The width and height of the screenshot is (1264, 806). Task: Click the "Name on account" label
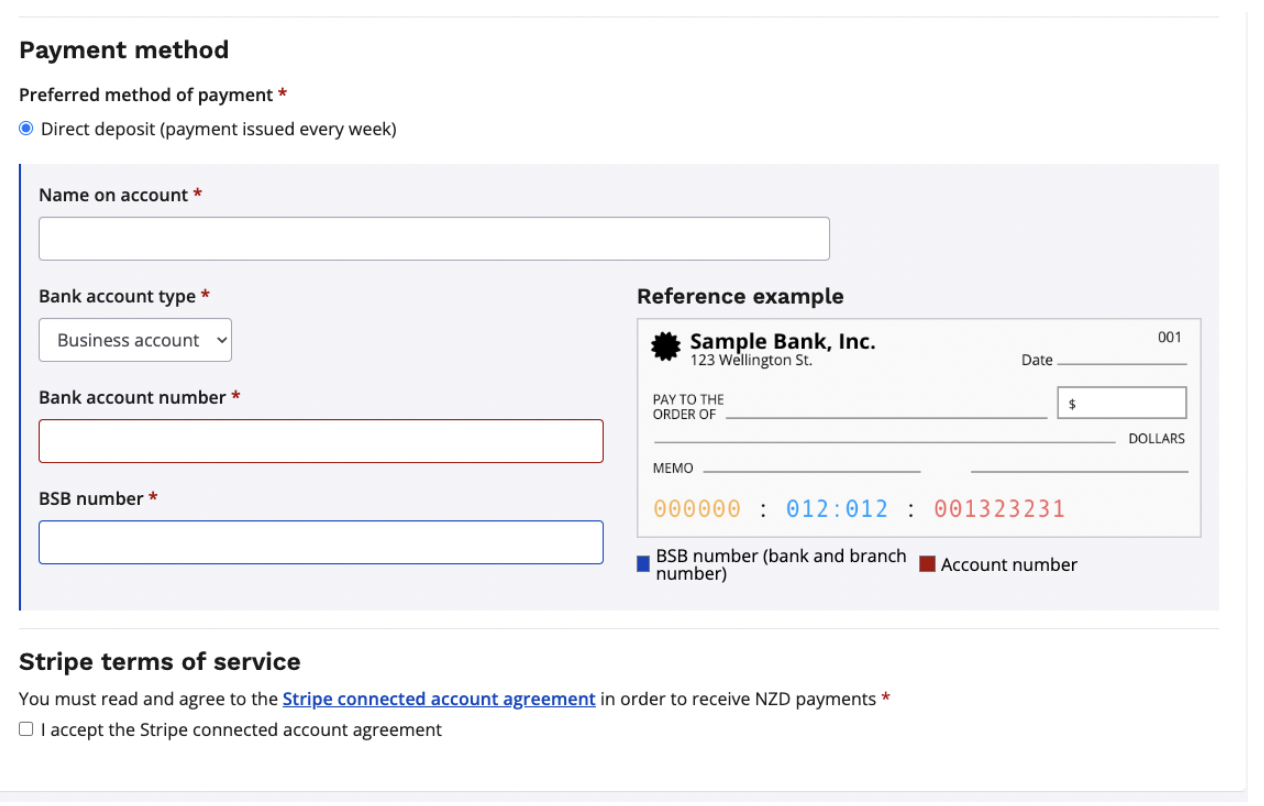point(113,195)
